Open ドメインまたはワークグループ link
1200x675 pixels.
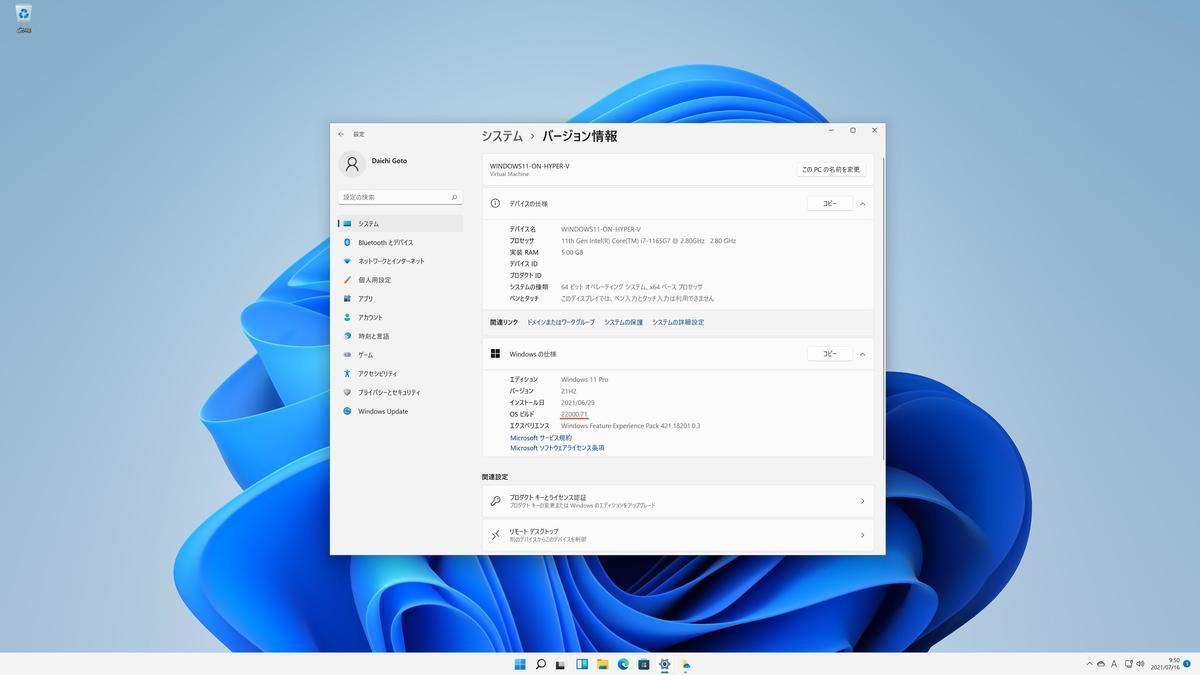point(561,322)
